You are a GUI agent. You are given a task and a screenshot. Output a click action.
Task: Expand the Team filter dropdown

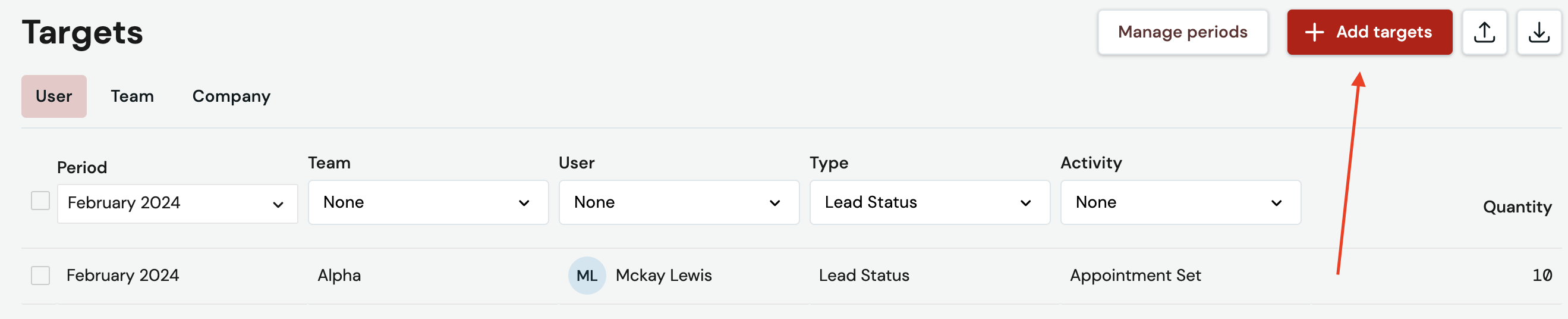coord(428,202)
